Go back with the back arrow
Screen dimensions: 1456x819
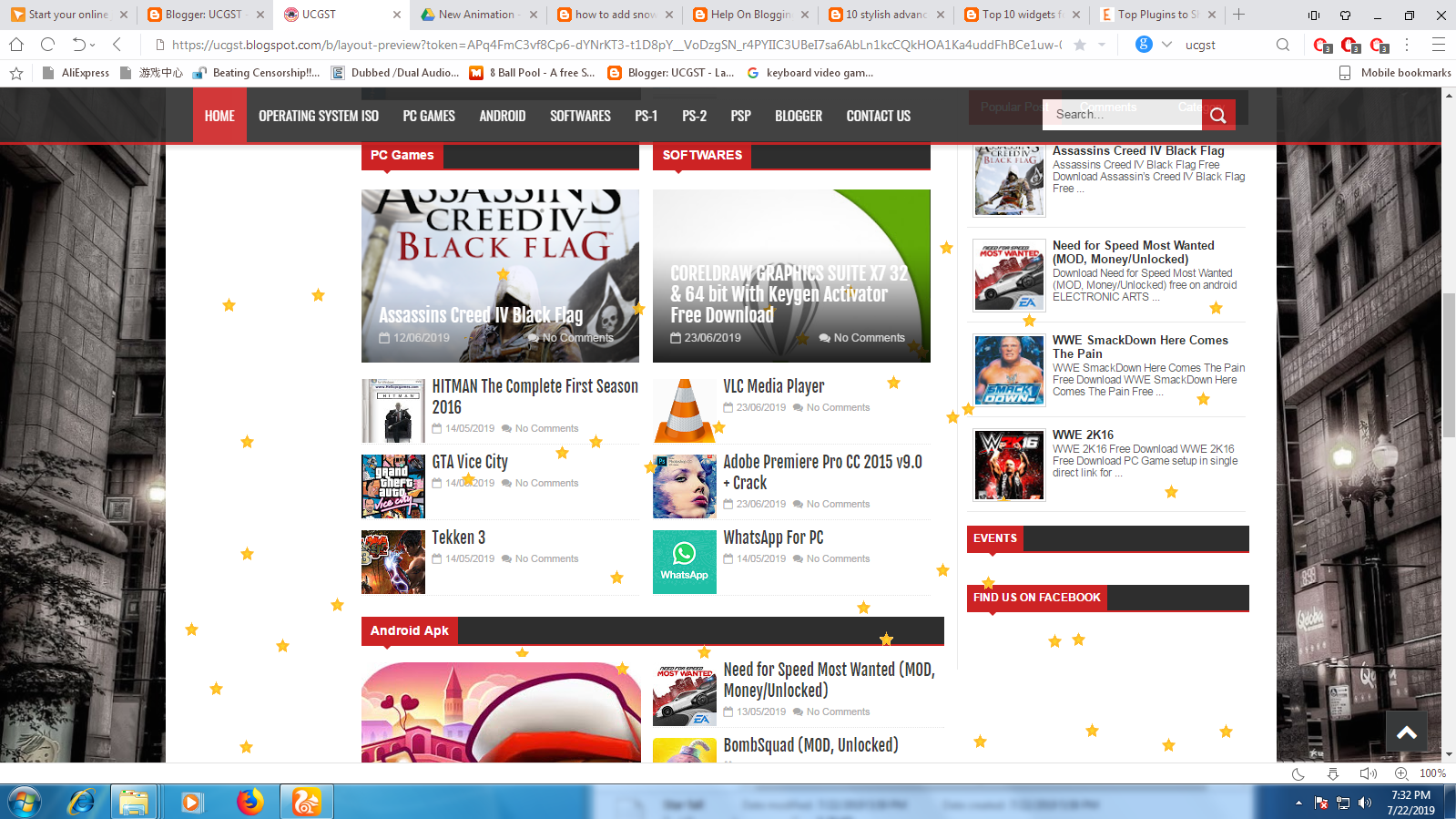coord(117,45)
